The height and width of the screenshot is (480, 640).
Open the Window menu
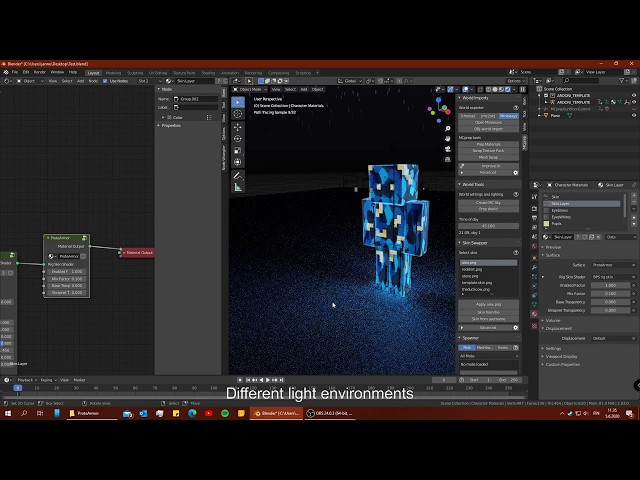coord(57,72)
